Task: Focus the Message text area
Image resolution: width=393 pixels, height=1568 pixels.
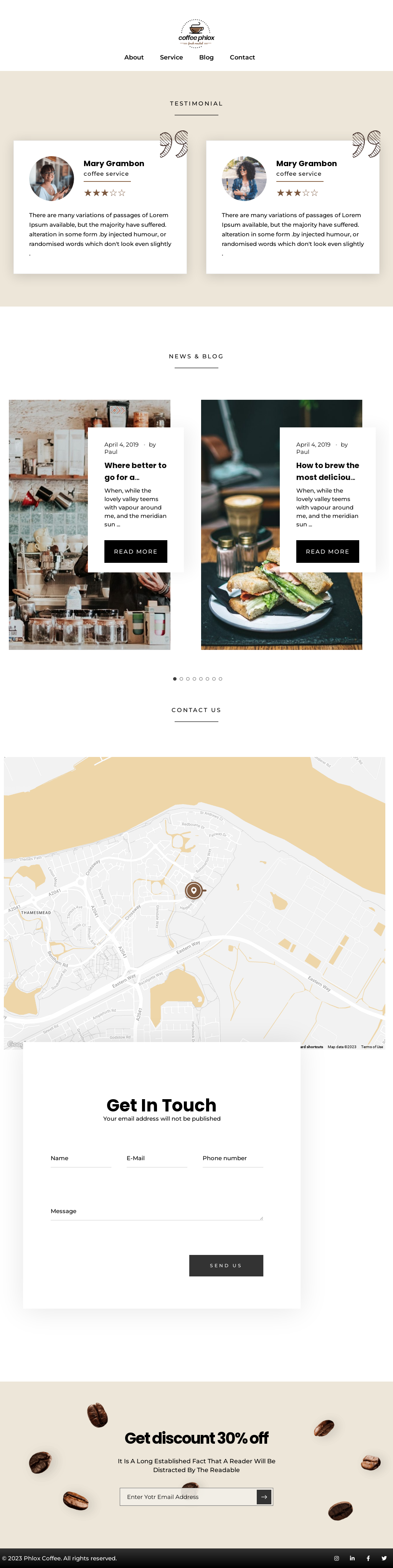Action: click(157, 1211)
